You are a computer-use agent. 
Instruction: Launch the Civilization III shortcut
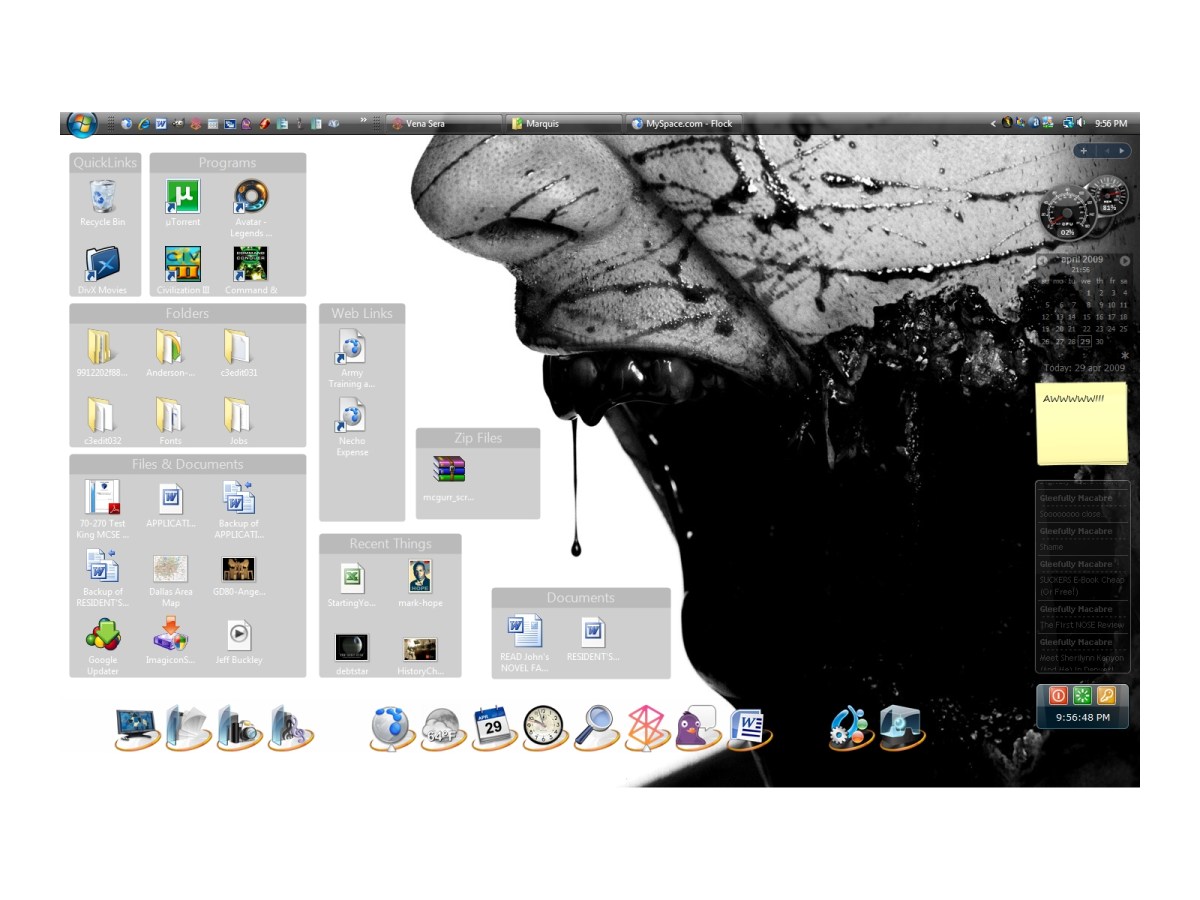click(x=183, y=264)
